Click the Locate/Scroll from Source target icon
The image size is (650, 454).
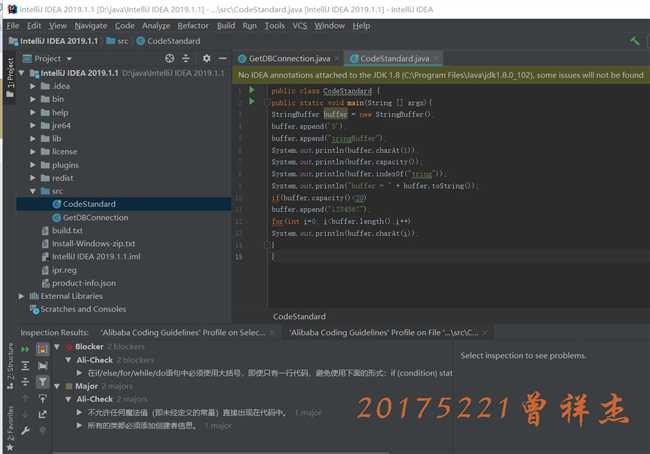click(170, 58)
